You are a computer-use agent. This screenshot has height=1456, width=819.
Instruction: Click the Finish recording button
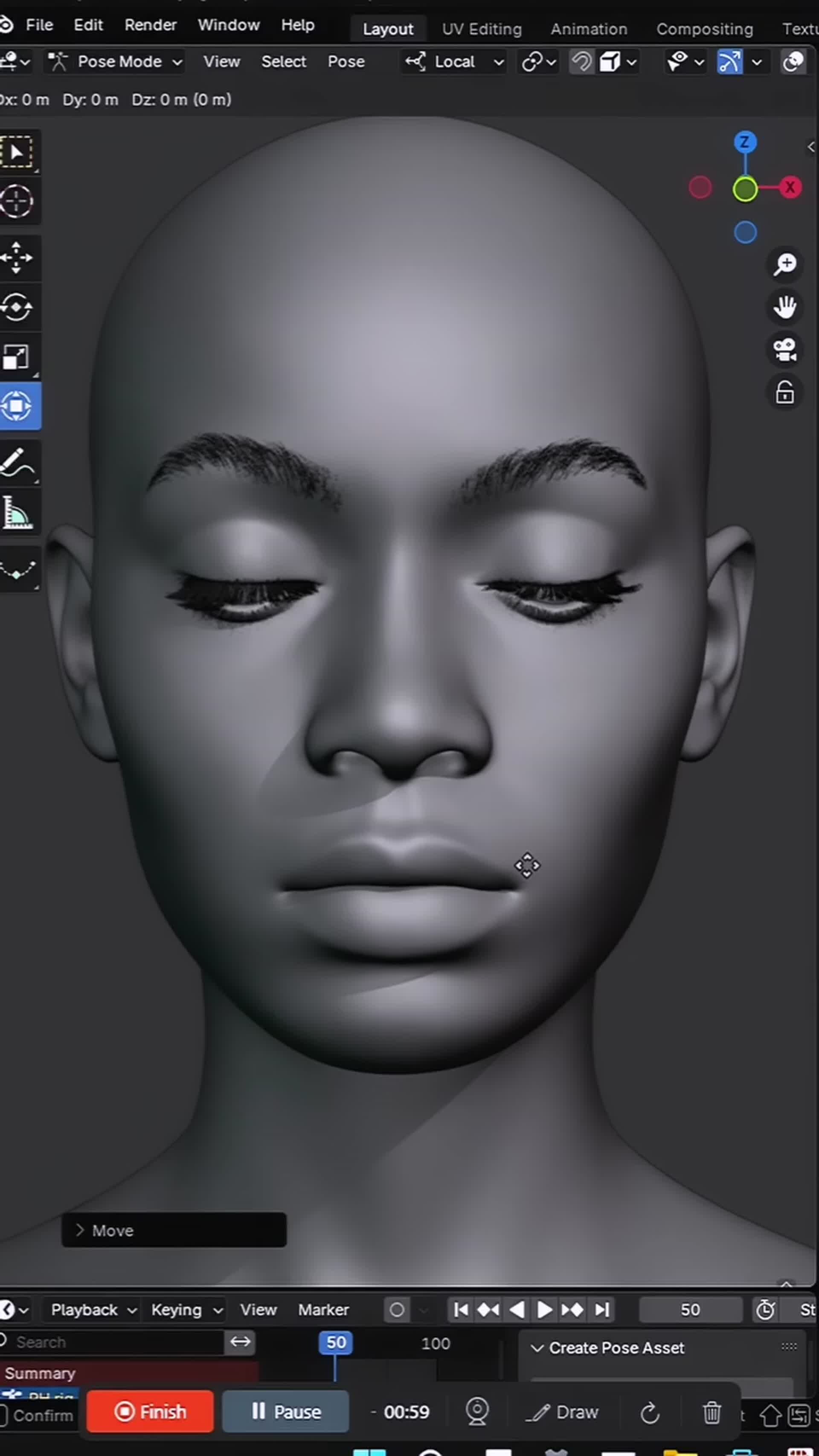pos(150,1412)
